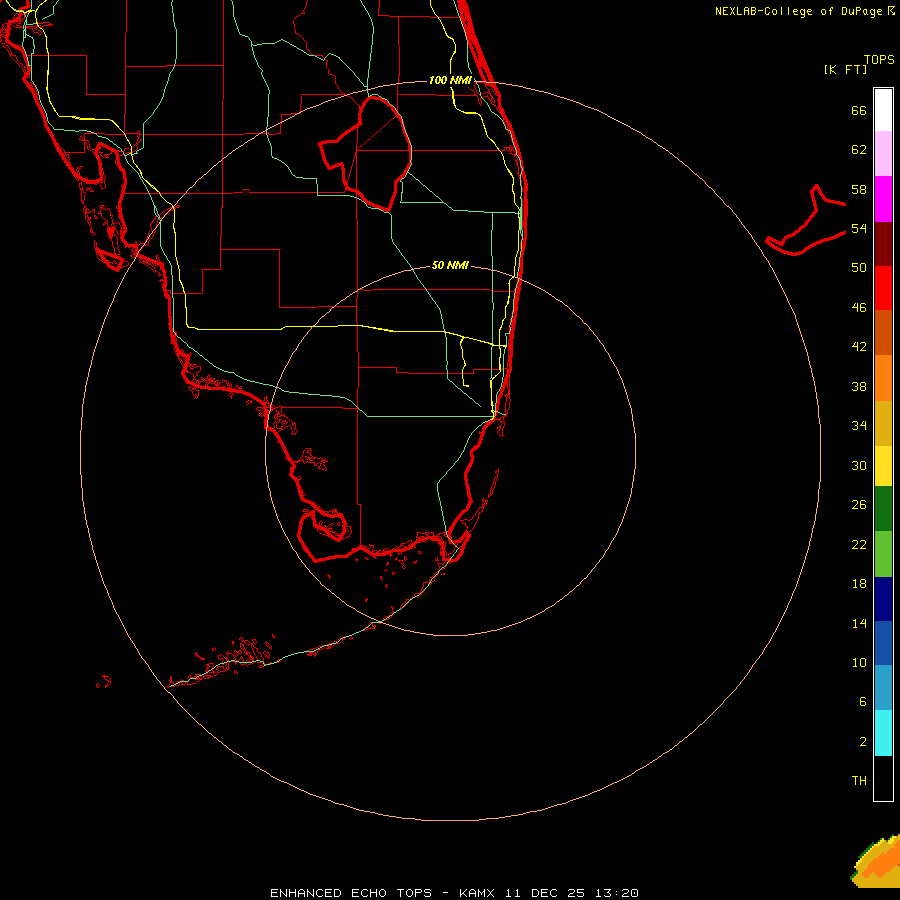
Task: Click the 62 value on the legend
Action: [x=859, y=150]
